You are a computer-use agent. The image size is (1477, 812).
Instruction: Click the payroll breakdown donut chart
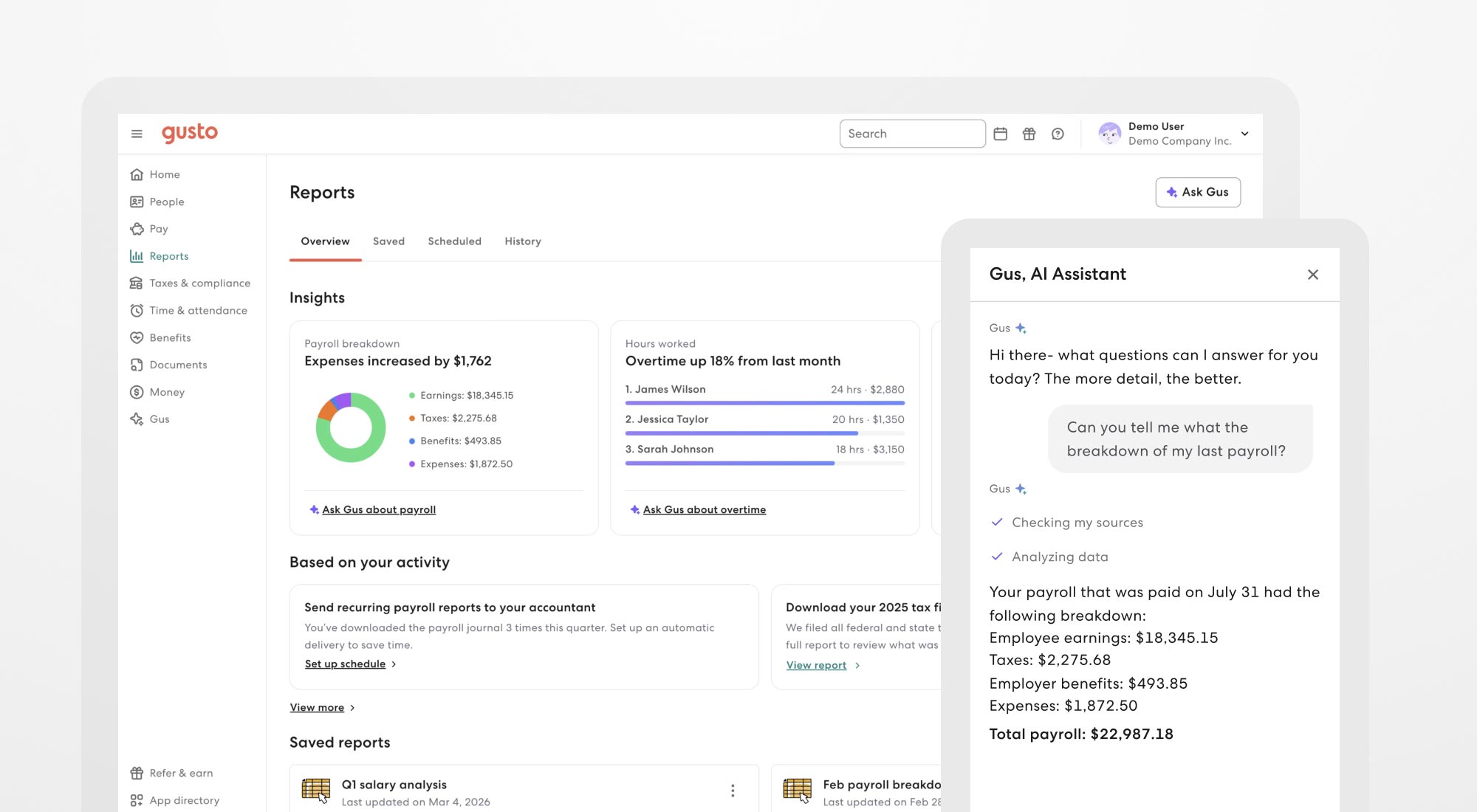pyautogui.click(x=351, y=427)
